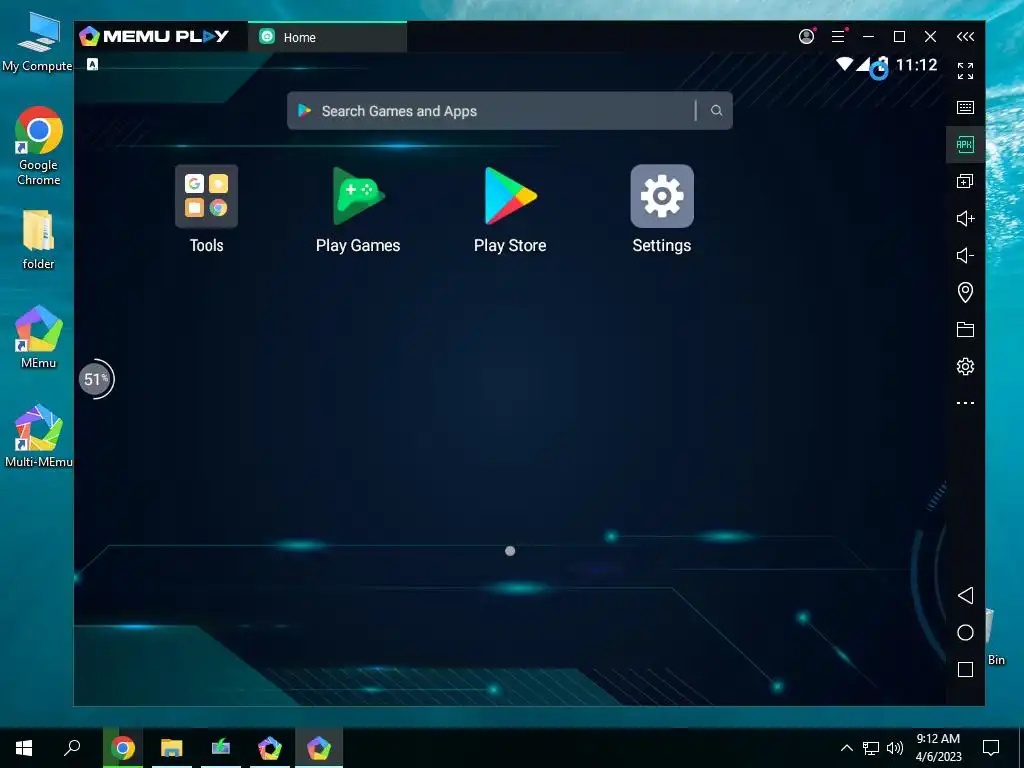This screenshot has height=768, width=1024.
Task: Click the Android status bar time 11:12
Action: pyautogui.click(x=917, y=65)
